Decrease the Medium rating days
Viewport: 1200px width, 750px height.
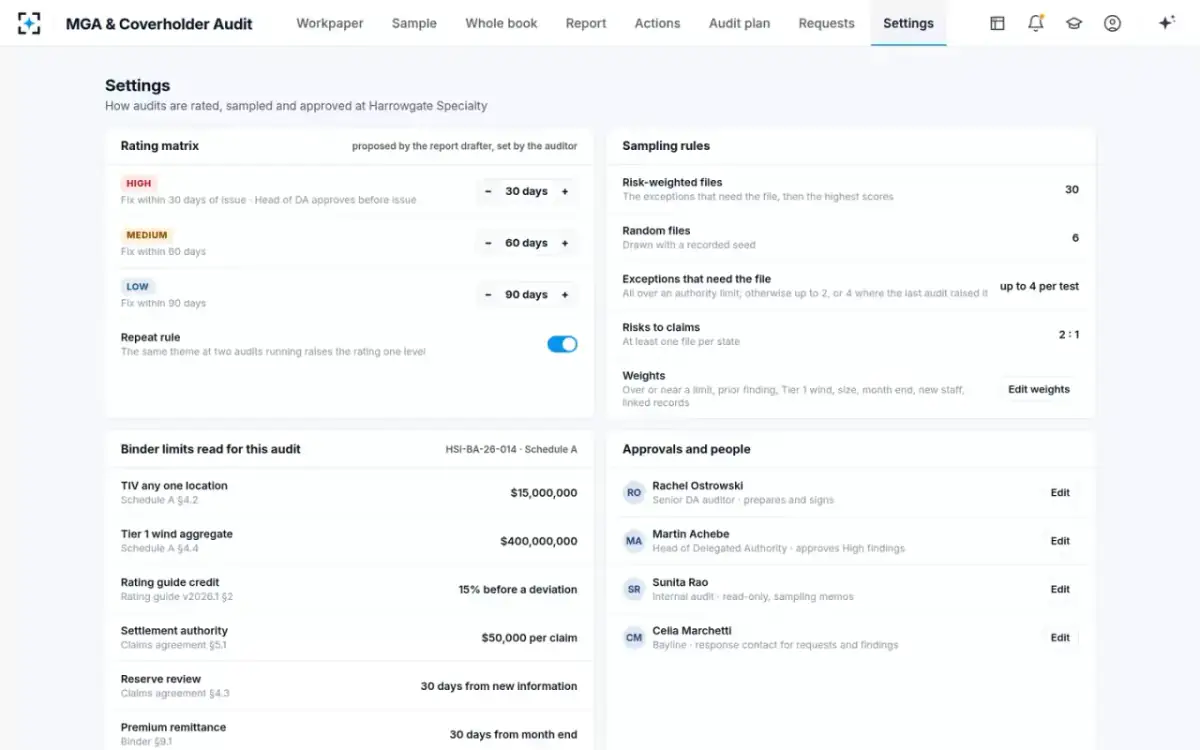488,243
